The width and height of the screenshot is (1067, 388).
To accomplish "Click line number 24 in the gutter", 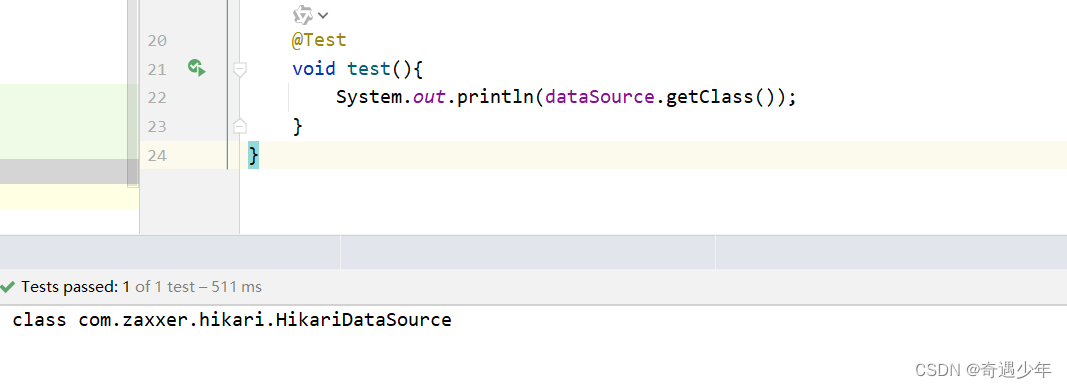I will [157, 155].
